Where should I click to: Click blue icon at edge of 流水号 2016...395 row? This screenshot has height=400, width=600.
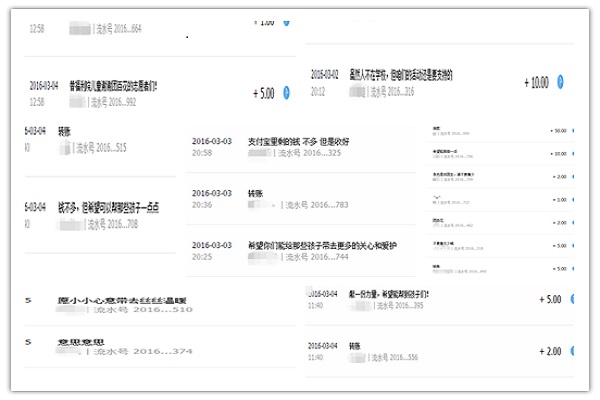coord(578,299)
